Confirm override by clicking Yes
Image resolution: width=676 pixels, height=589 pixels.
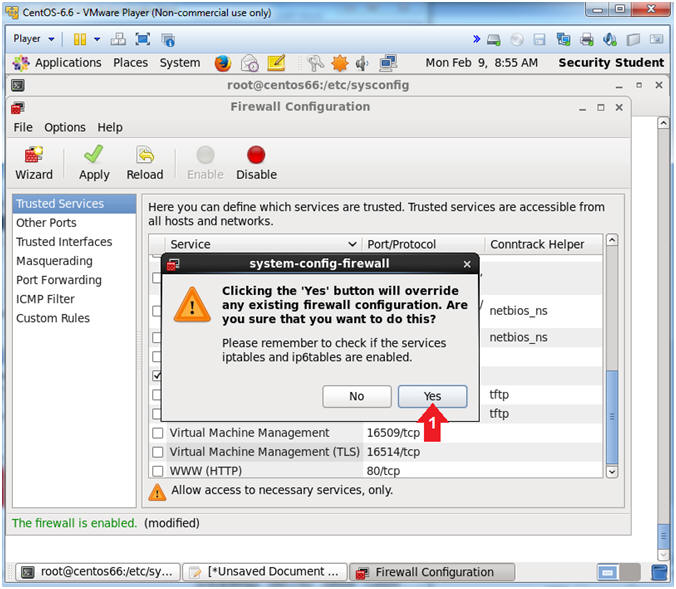click(432, 396)
